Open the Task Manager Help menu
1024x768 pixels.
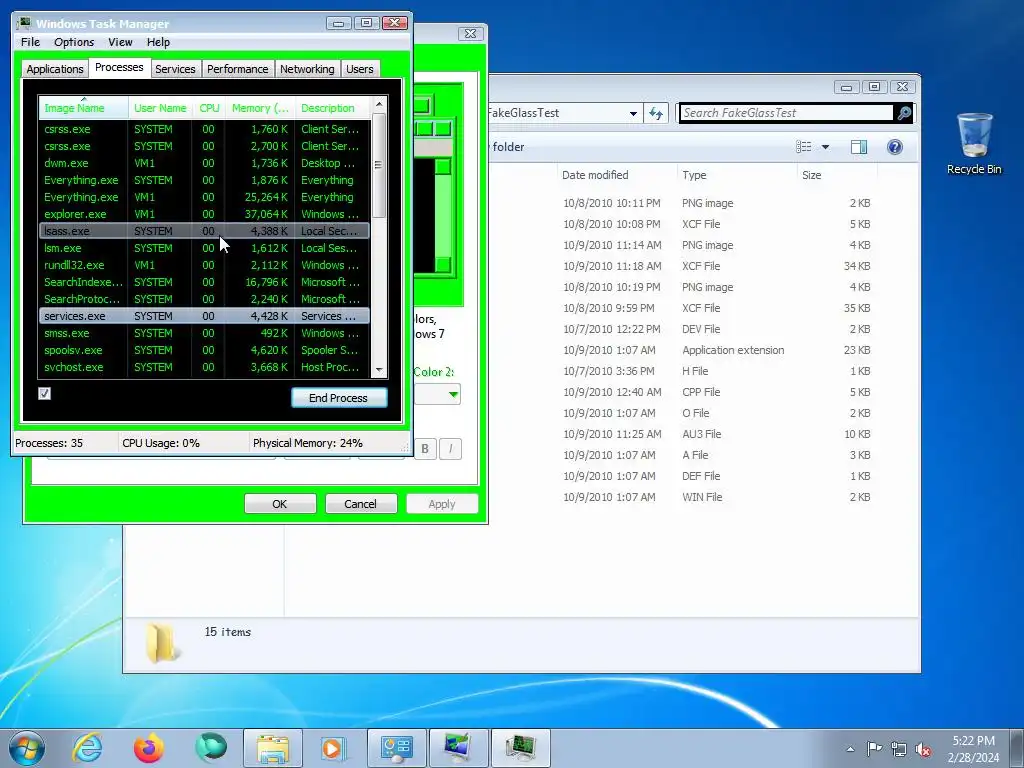tap(158, 42)
